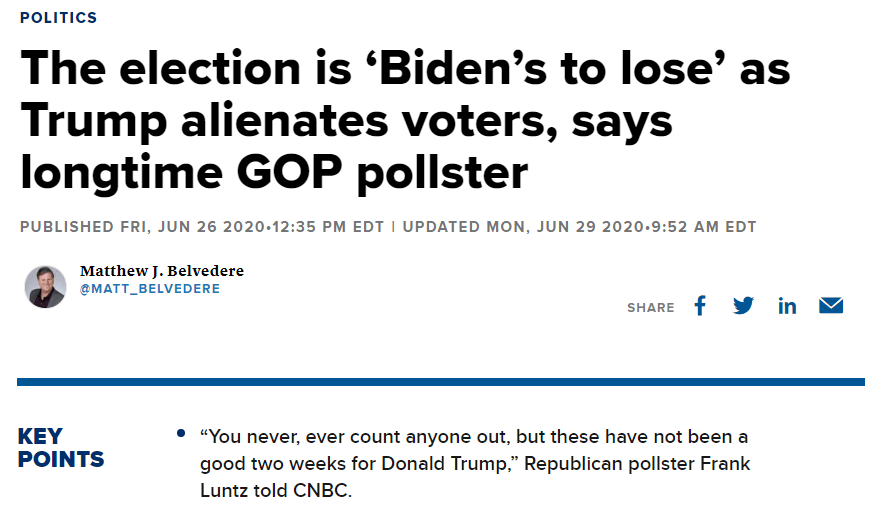Image resolution: width=874 pixels, height=520 pixels.
Task: Click the bullet marker before the quote
Action: (180, 434)
